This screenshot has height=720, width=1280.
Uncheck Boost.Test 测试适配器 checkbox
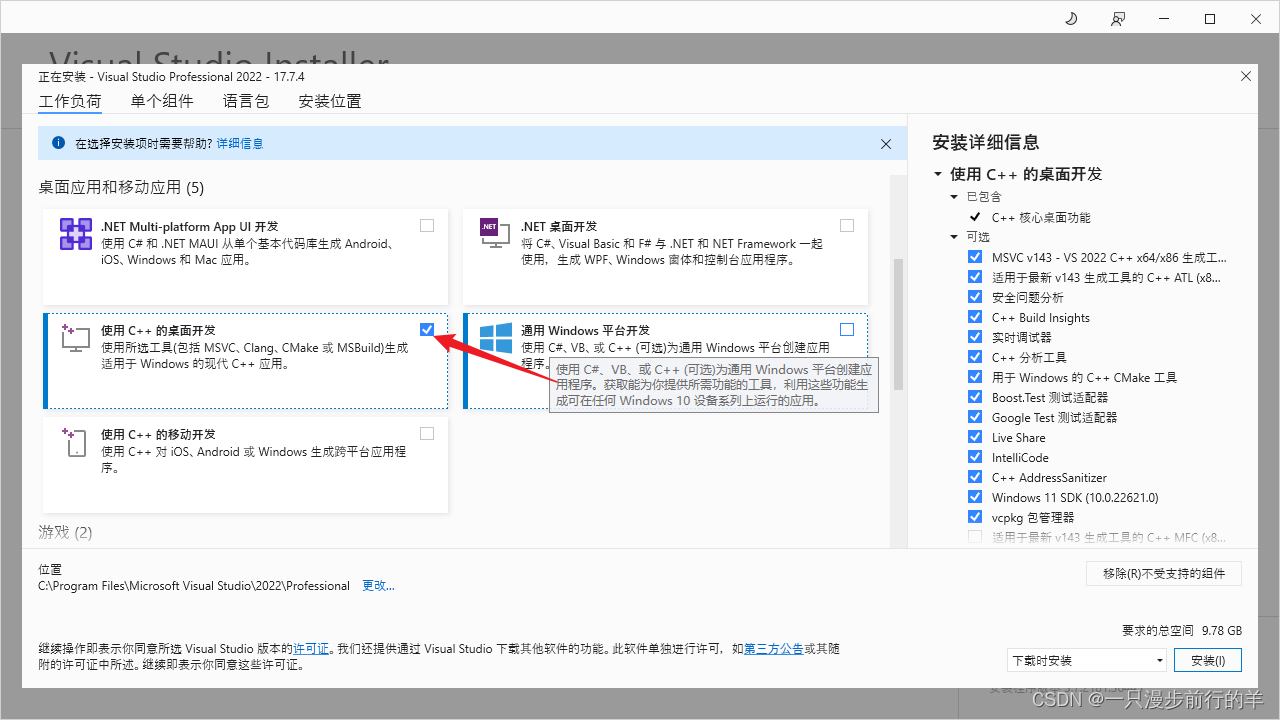point(975,397)
